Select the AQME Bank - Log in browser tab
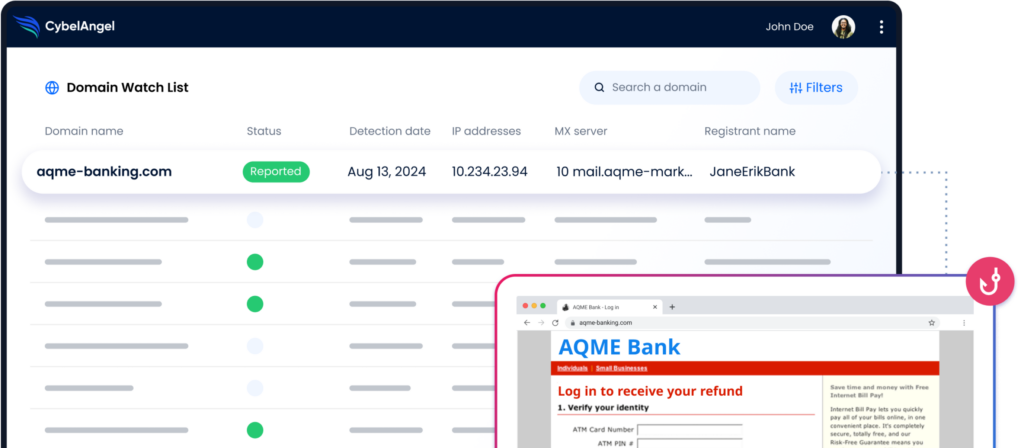This screenshot has width=1024, height=448. pos(609,307)
